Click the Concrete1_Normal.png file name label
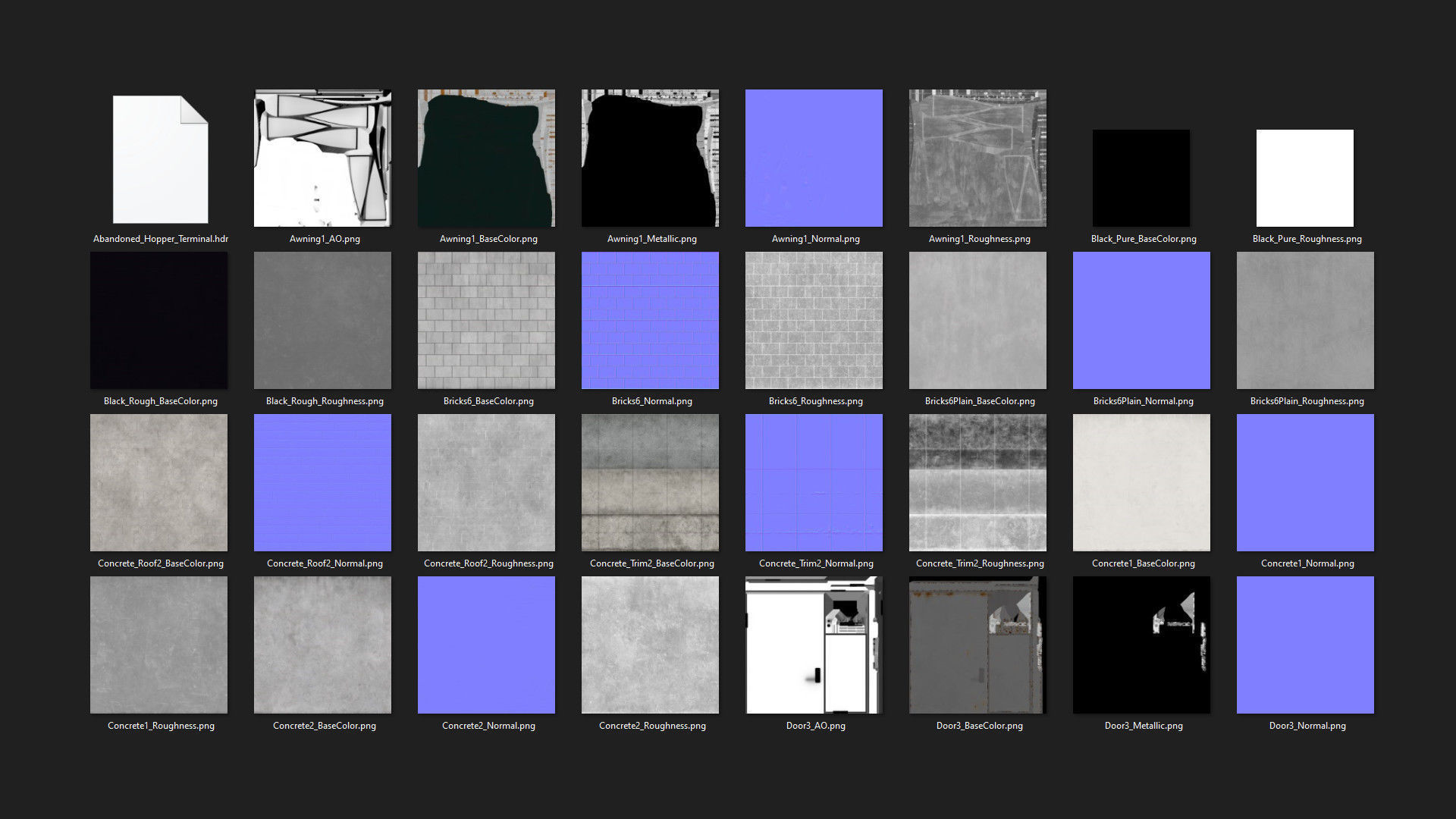 [x=1307, y=563]
